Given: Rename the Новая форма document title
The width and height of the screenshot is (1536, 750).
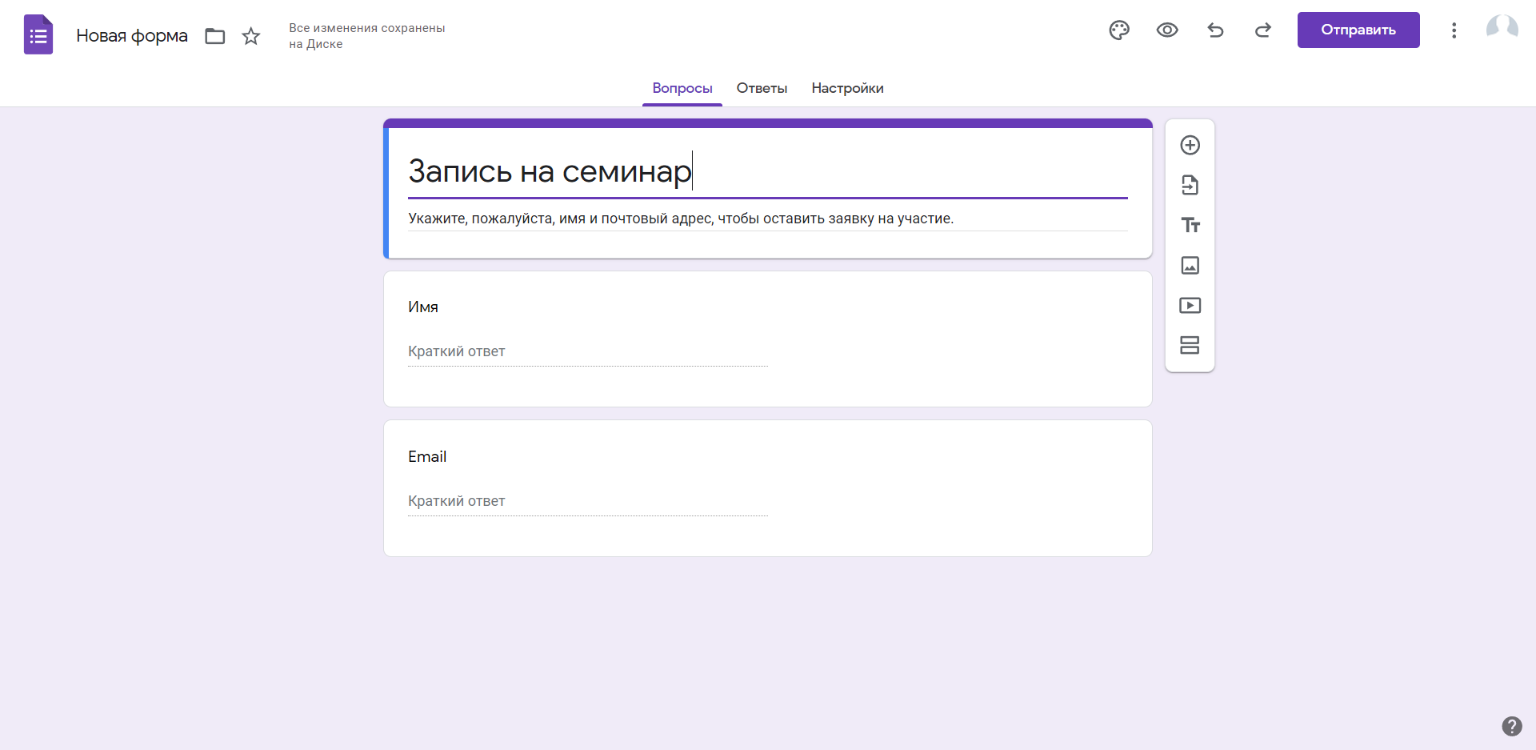Looking at the screenshot, I should 132,36.
